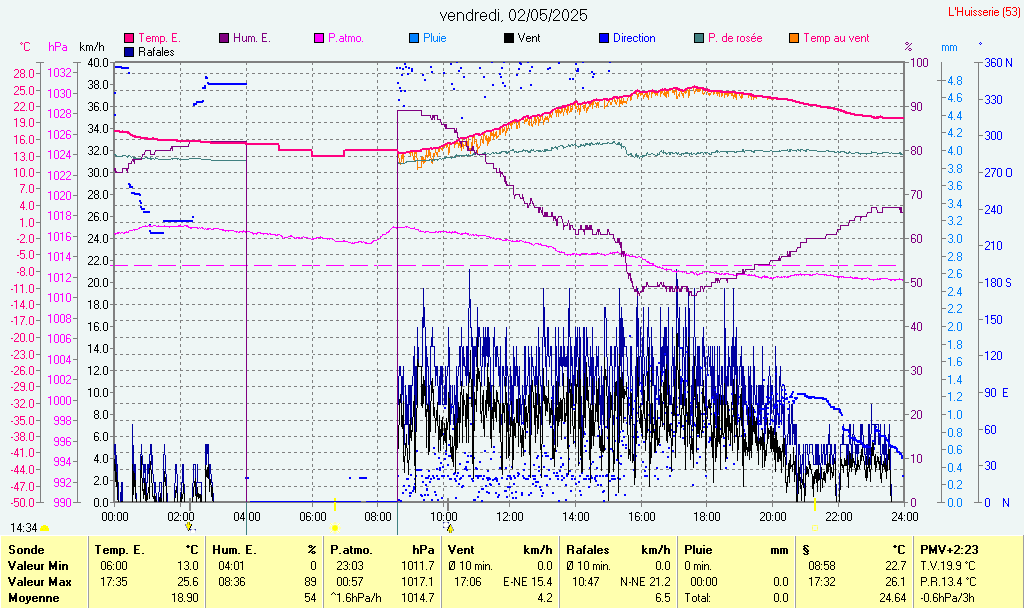Click the hPa axis unit label

click(x=57, y=47)
